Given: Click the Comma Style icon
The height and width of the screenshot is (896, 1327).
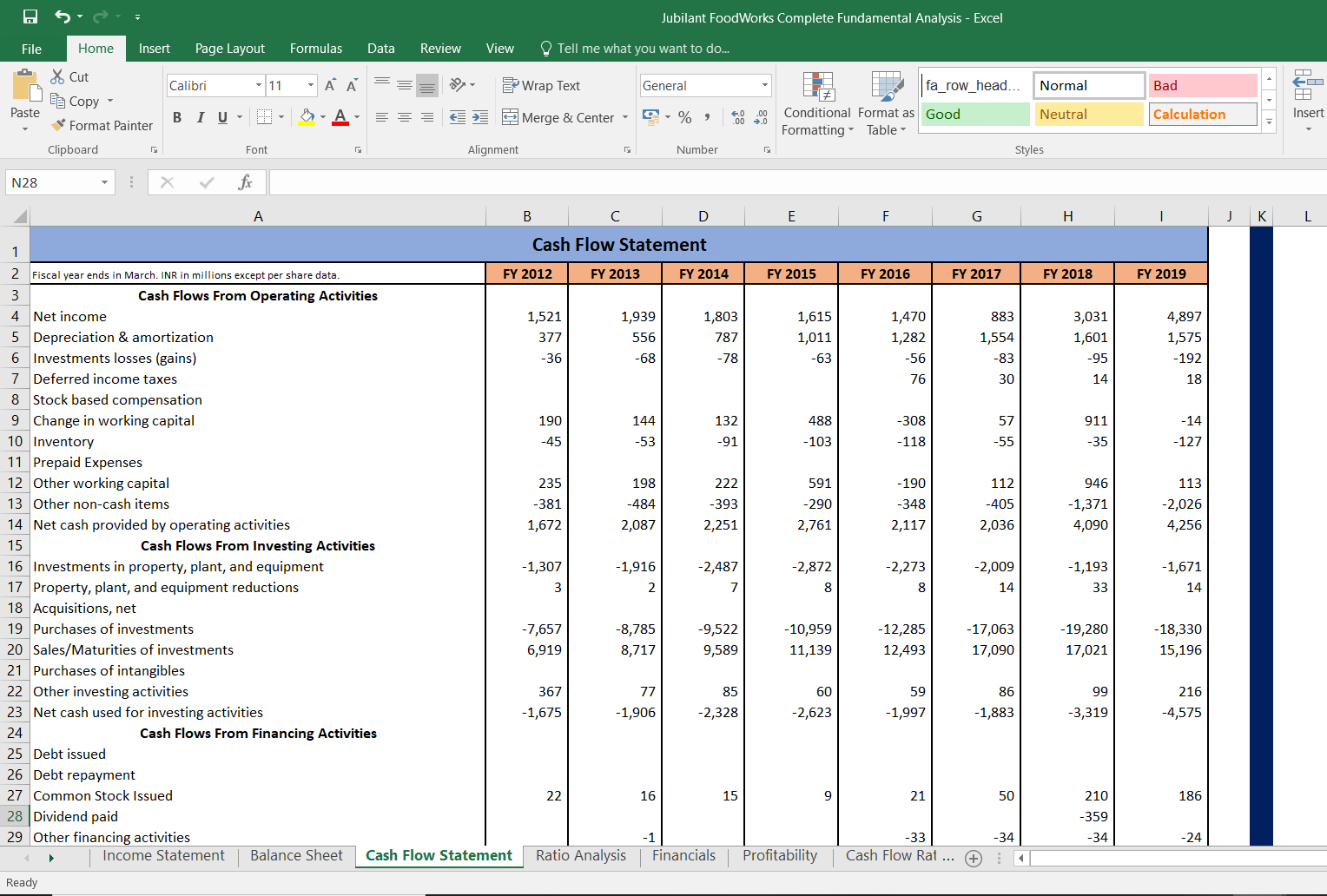Looking at the screenshot, I should (x=708, y=116).
